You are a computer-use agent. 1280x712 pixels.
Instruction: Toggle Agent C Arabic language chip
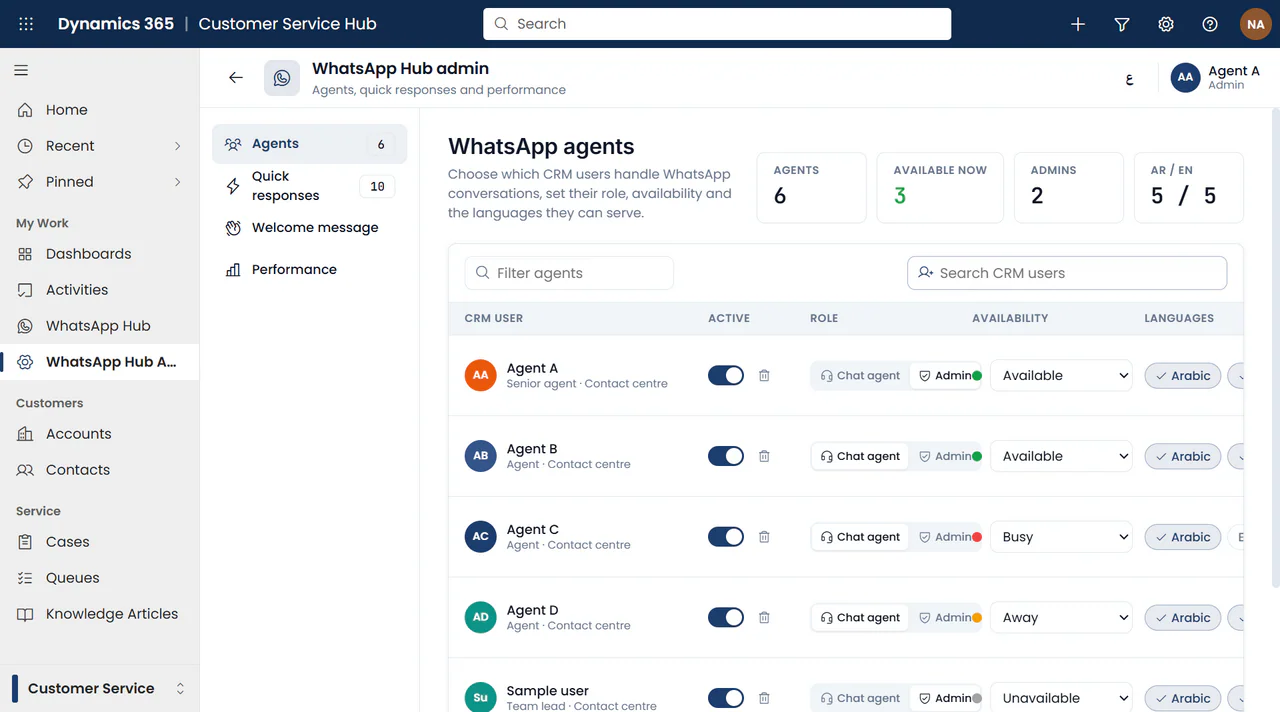point(1183,537)
